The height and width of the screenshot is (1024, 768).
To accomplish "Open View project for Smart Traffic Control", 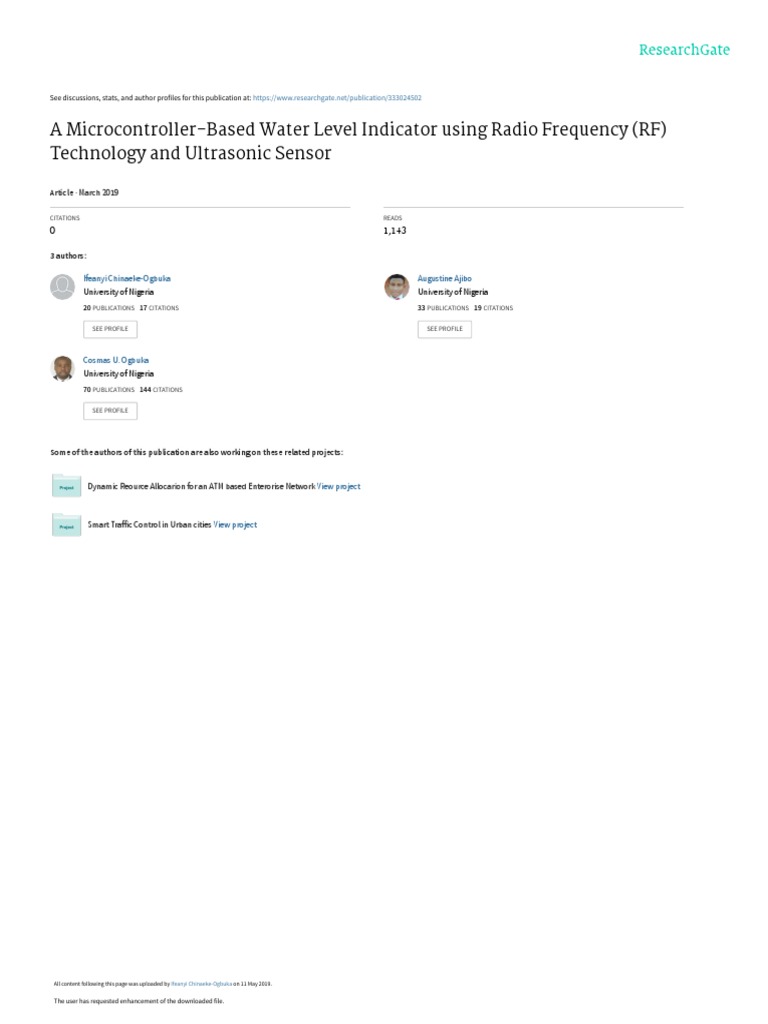I will tap(235, 524).
